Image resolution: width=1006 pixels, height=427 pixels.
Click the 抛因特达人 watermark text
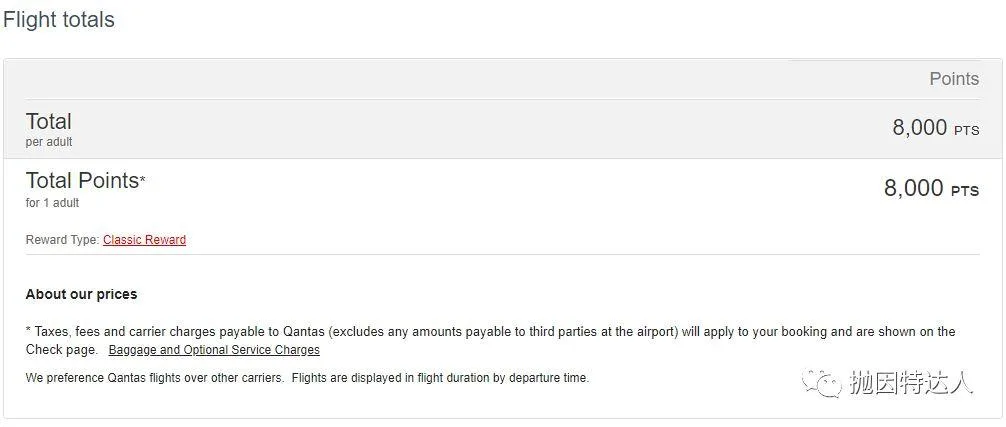[x=909, y=383]
